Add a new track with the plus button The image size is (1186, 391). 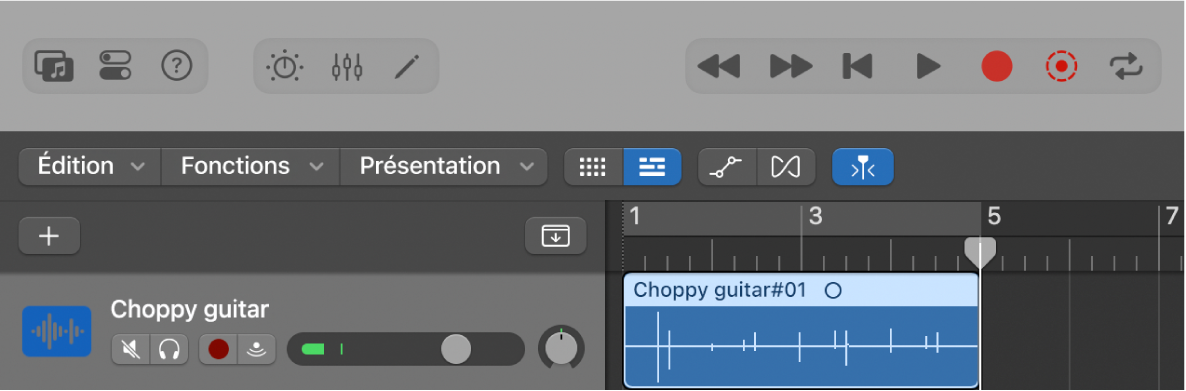(x=49, y=236)
